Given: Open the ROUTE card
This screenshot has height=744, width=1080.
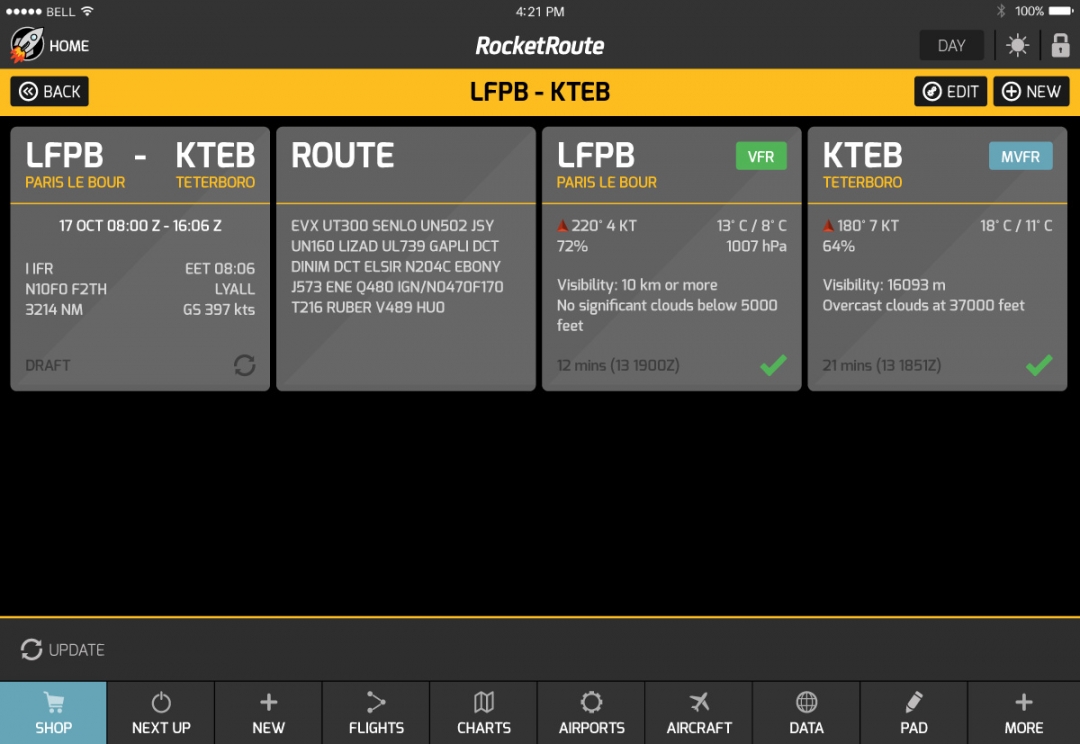Looking at the screenshot, I should (x=406, y=259).
